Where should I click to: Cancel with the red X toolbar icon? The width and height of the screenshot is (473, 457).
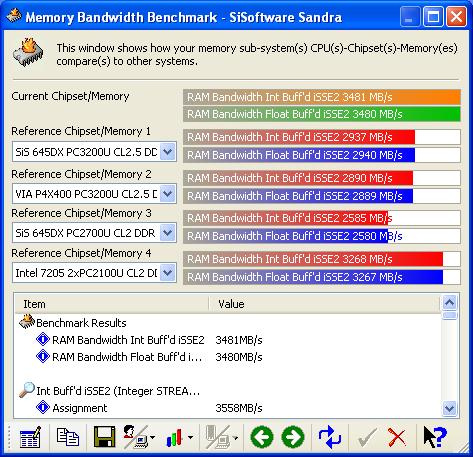(x=396, y=437)
